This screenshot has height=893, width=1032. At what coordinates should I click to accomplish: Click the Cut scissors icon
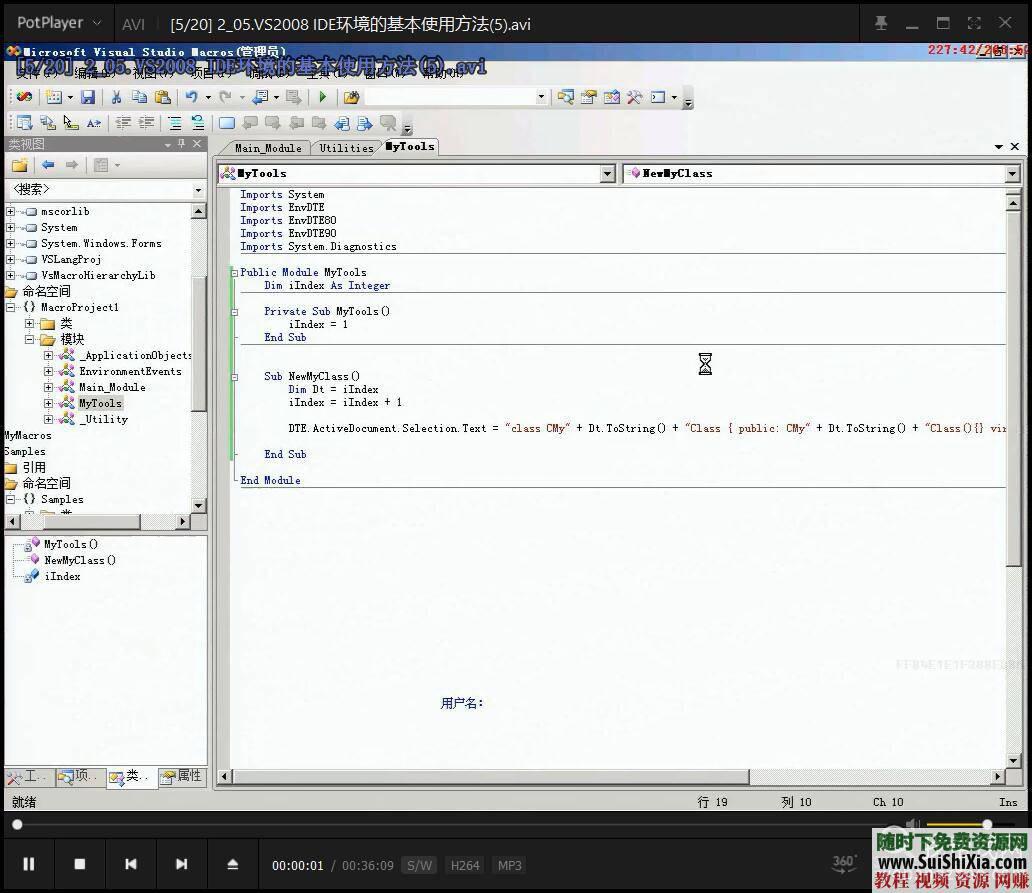coord(116,97)
